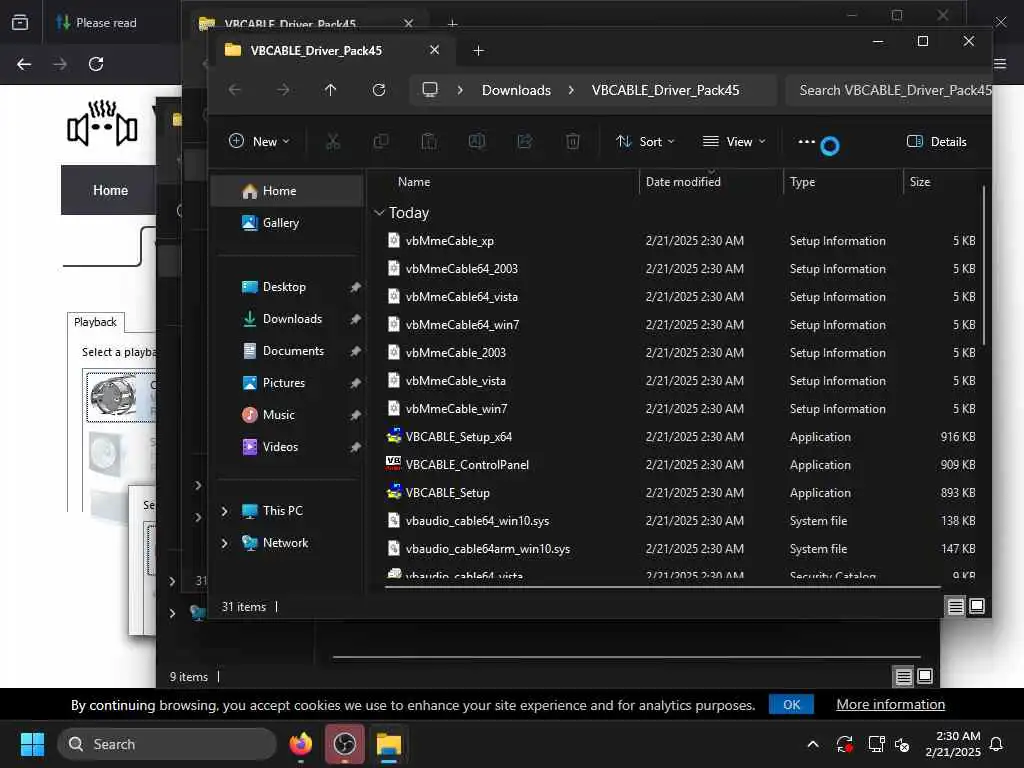Click the taskbar Search box
Screen dimensions: 1024x768
coord(167,744)
